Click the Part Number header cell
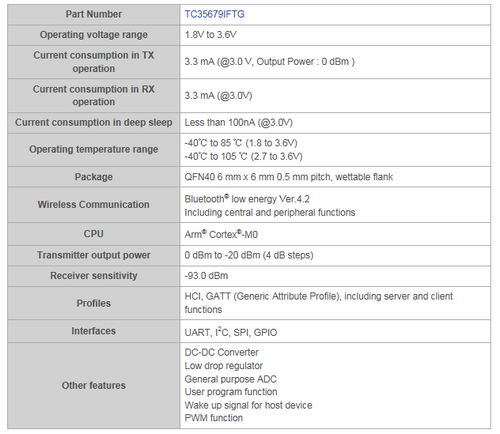 (94, 14)
